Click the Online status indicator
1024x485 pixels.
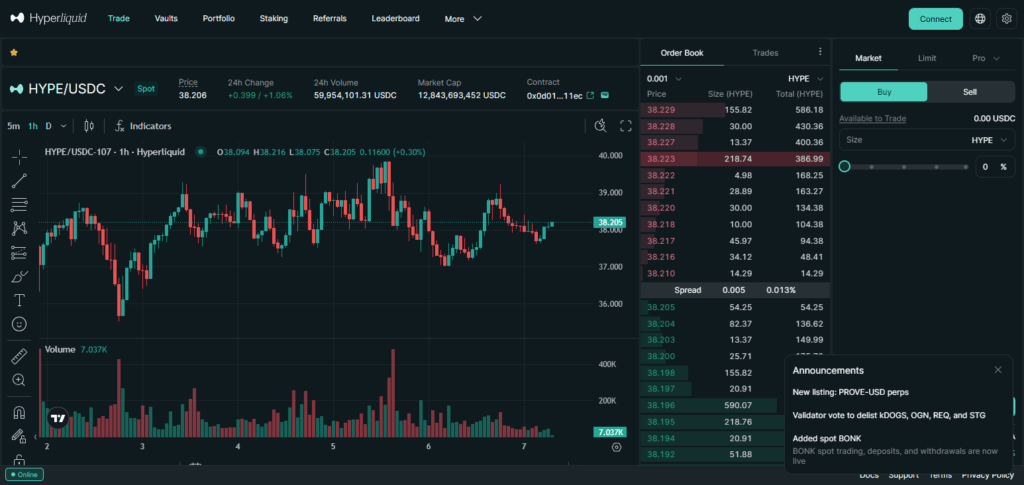pos(24,475)
